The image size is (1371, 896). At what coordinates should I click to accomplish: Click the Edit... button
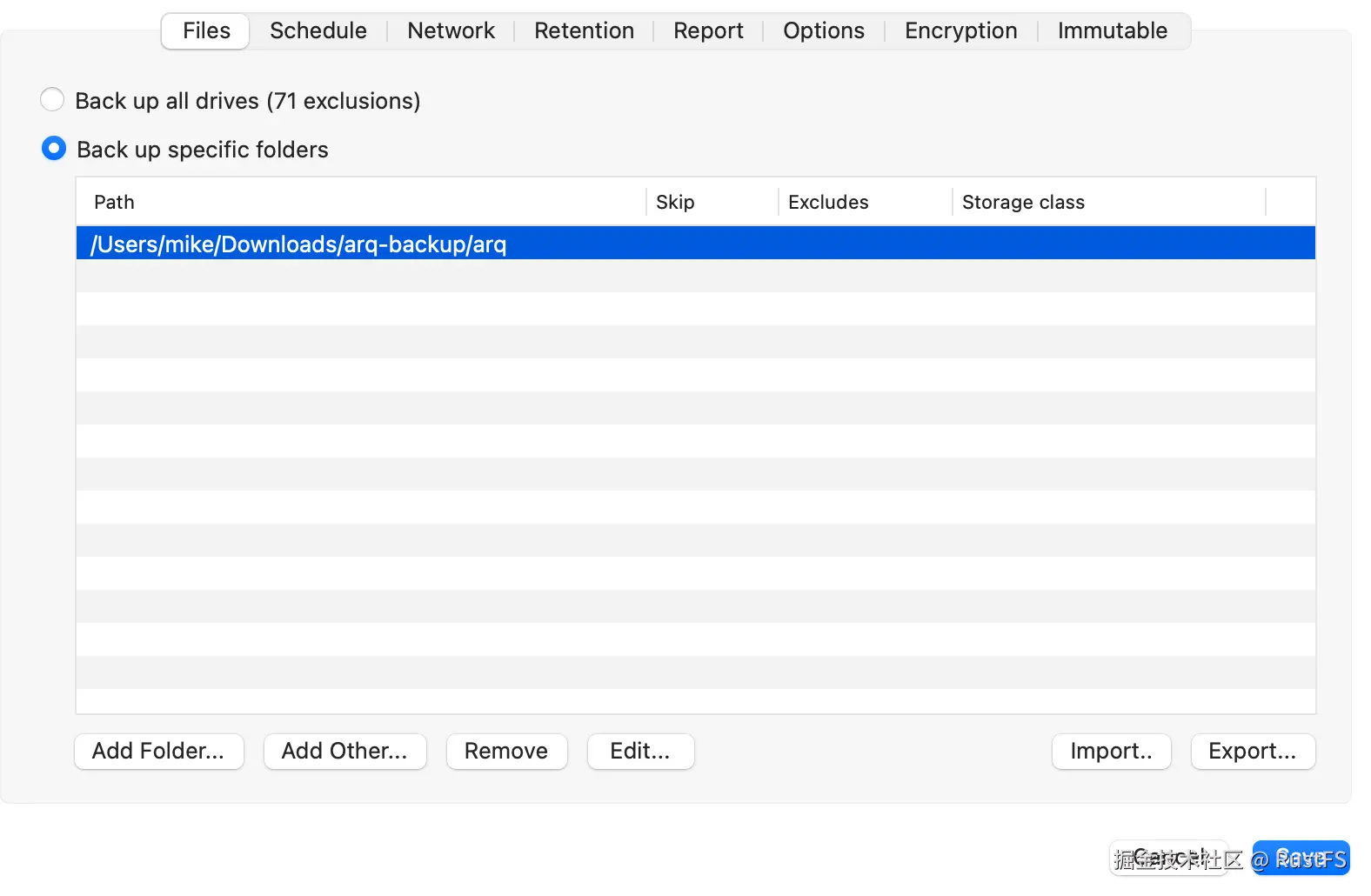coord(640,752)
